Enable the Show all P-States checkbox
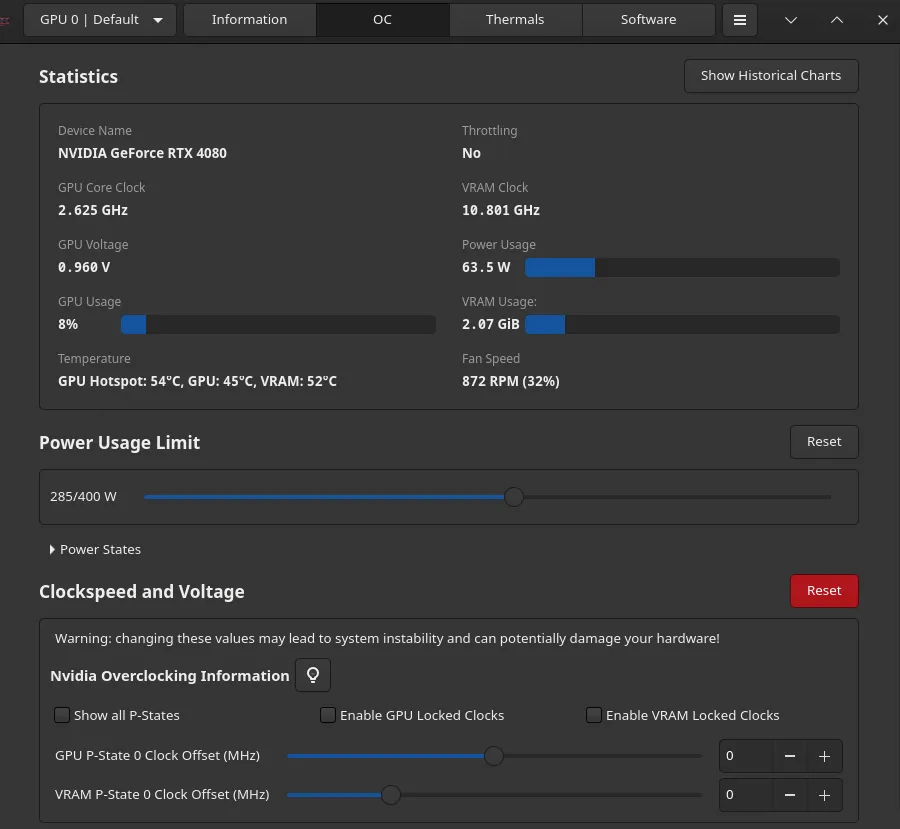Screen dimensions: 900x829 tap(61, 715)
